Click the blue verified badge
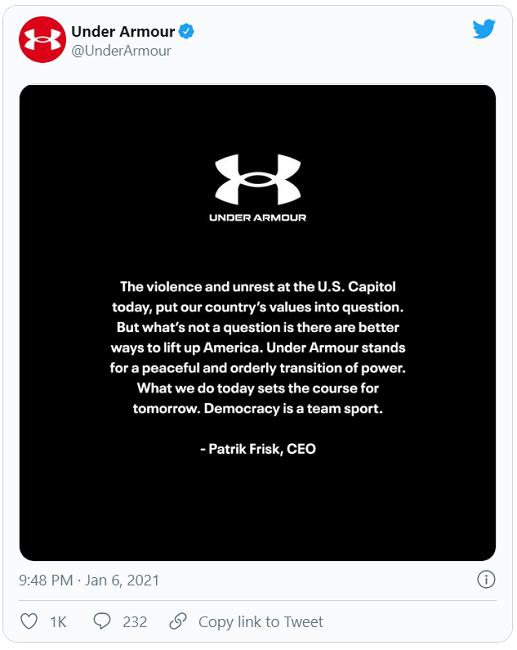This screenshot has height=650, width=517. coord(187,32)
